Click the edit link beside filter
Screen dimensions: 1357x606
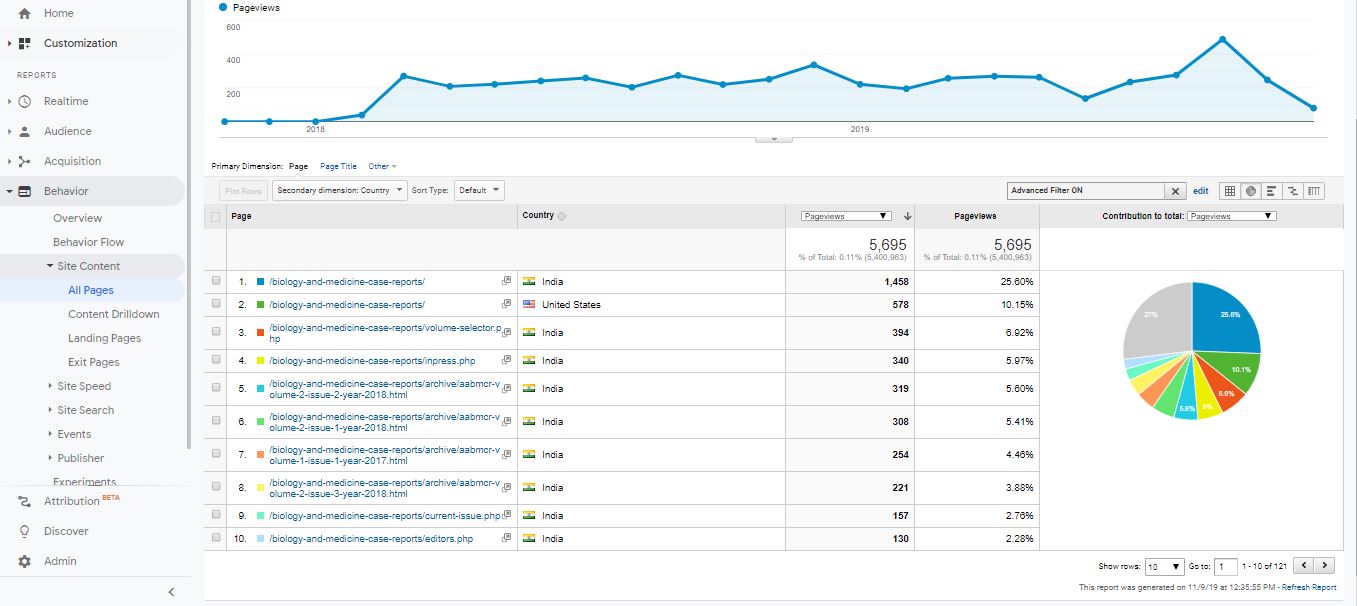coord(1201,191)
